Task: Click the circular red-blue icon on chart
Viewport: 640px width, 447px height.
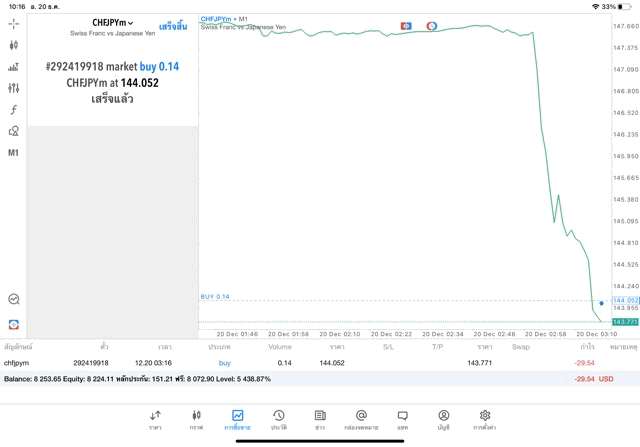Action: click(432, 26)
